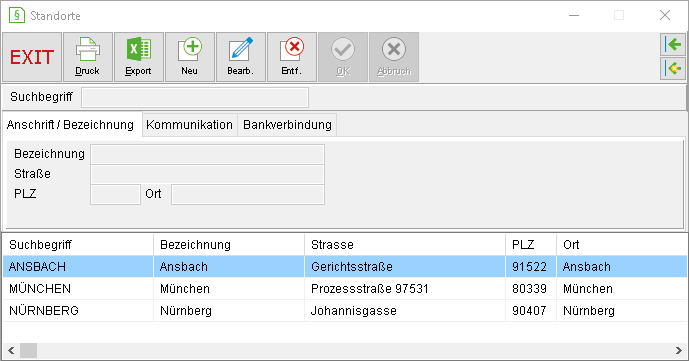Switch to the Bankverbindung tab
689x361 pixels.
click(287, 125)
